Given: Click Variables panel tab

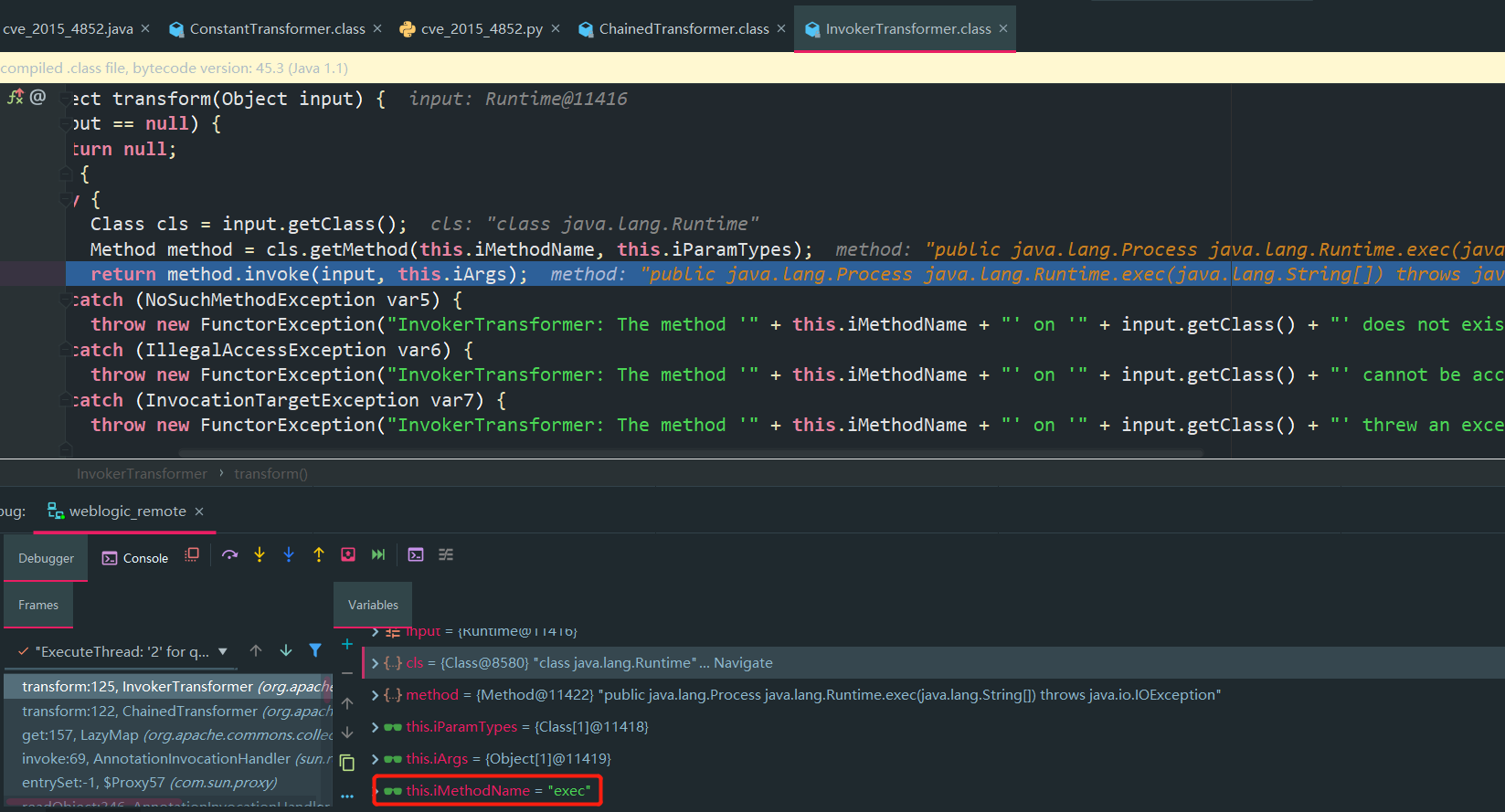Looking at the screenshot, I should 373,605.
